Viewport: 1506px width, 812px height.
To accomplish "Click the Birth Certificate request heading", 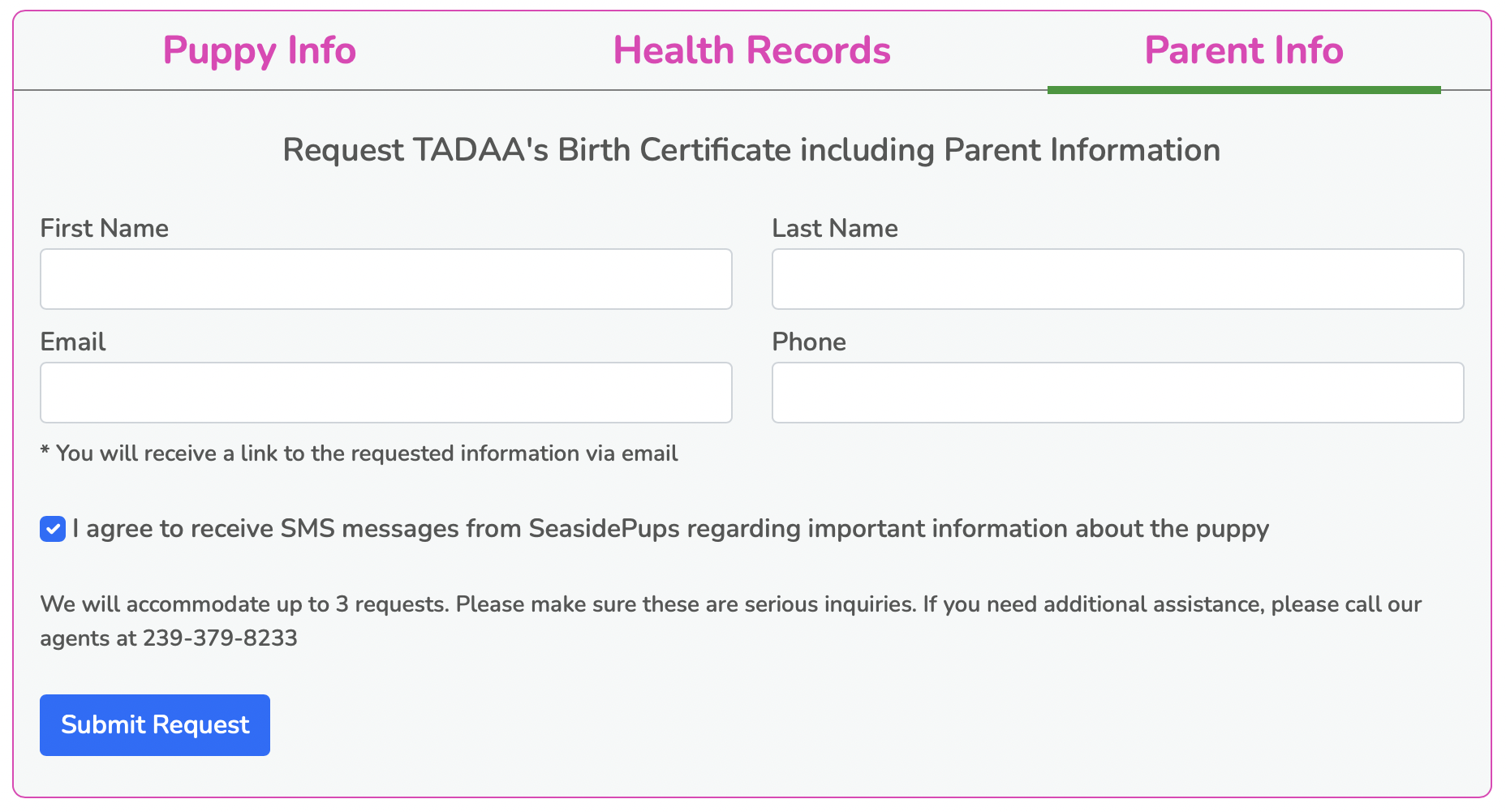I will click(x=751, y=150).
